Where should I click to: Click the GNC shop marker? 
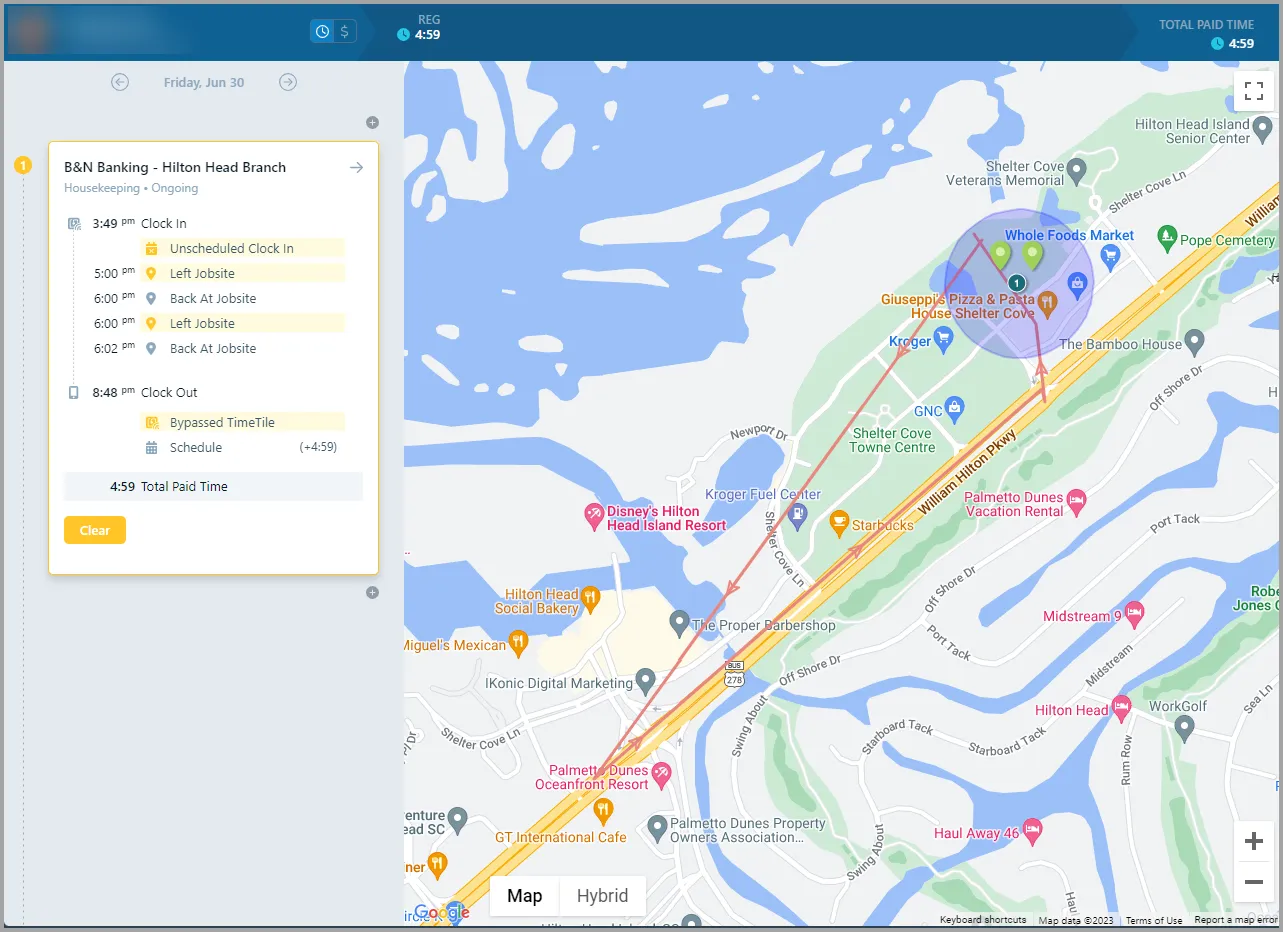pyautogui.click(x=955, y=408)
